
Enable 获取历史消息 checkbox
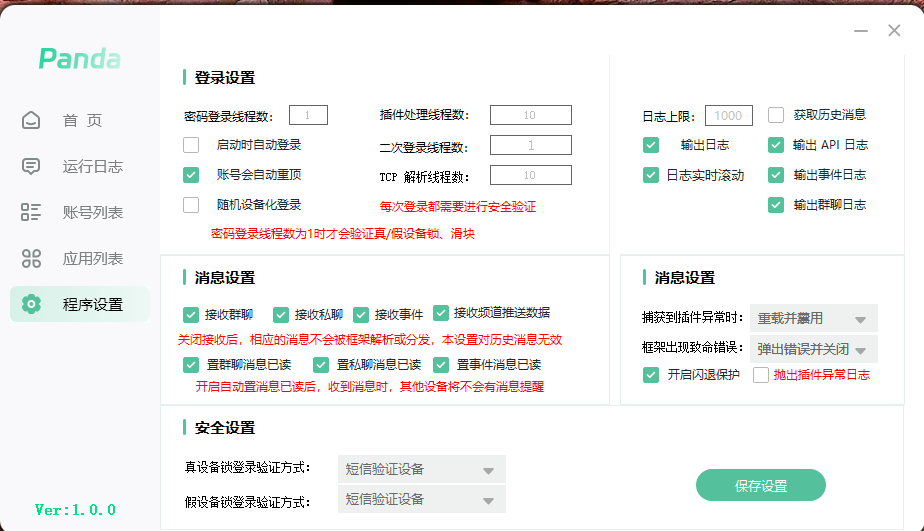point(776,115)
